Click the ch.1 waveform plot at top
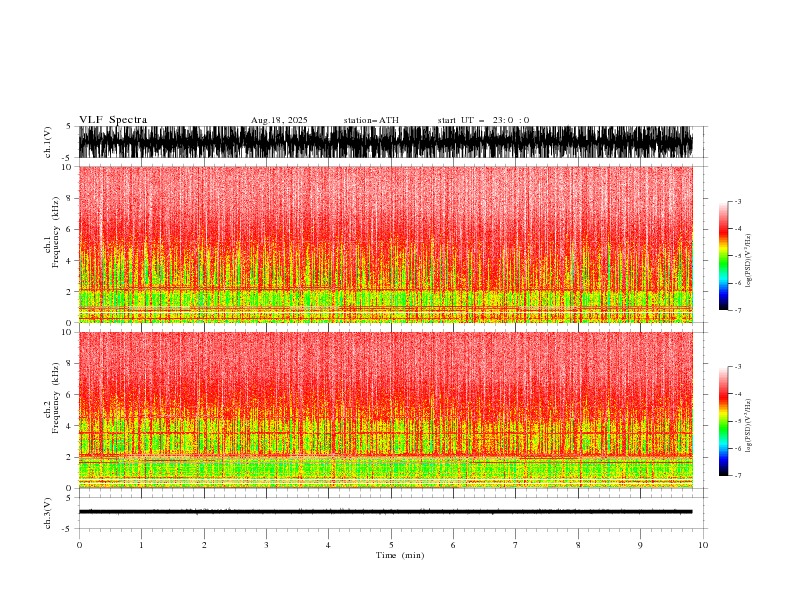Image resolution: width=792 pixels, height=612 pixels. click(x=385, y=142)
